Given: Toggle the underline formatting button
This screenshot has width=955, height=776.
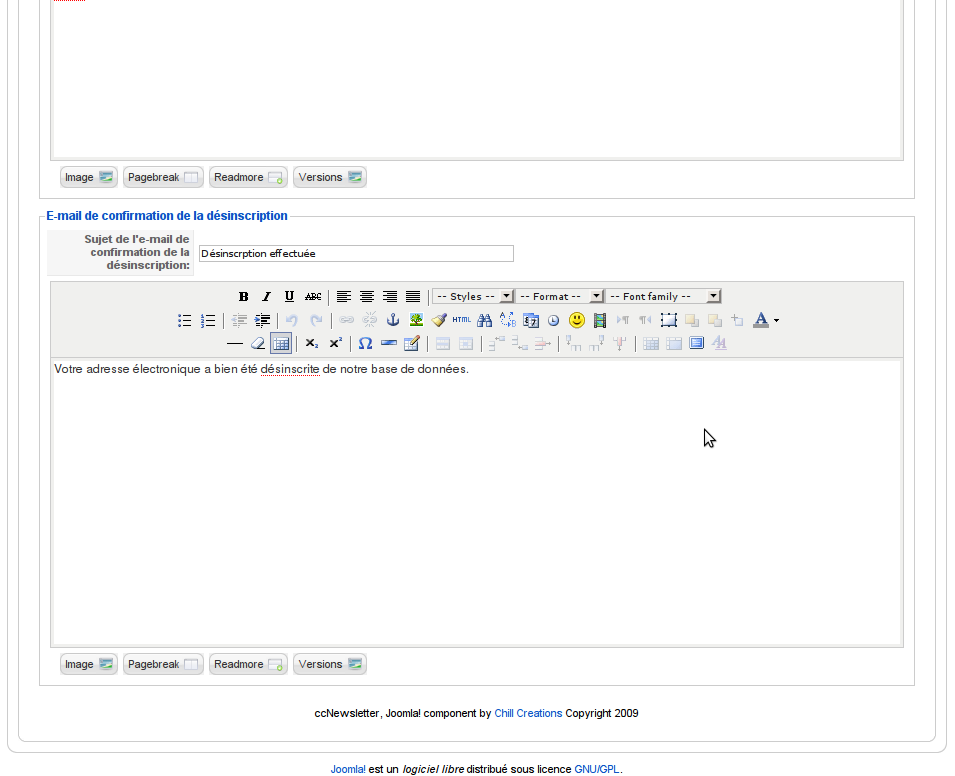Looking at the screenshot, I should pyautogui.click(x=289, y=297).
